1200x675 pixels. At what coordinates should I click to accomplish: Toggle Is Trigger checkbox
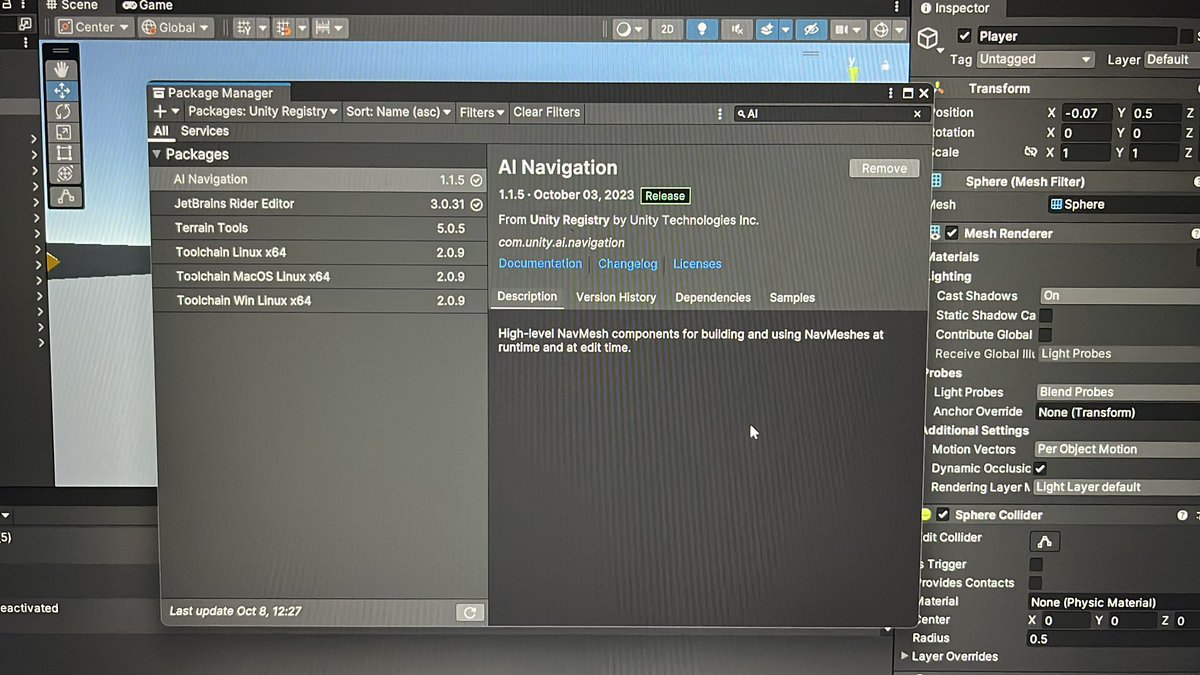(x=1036, y=564)
